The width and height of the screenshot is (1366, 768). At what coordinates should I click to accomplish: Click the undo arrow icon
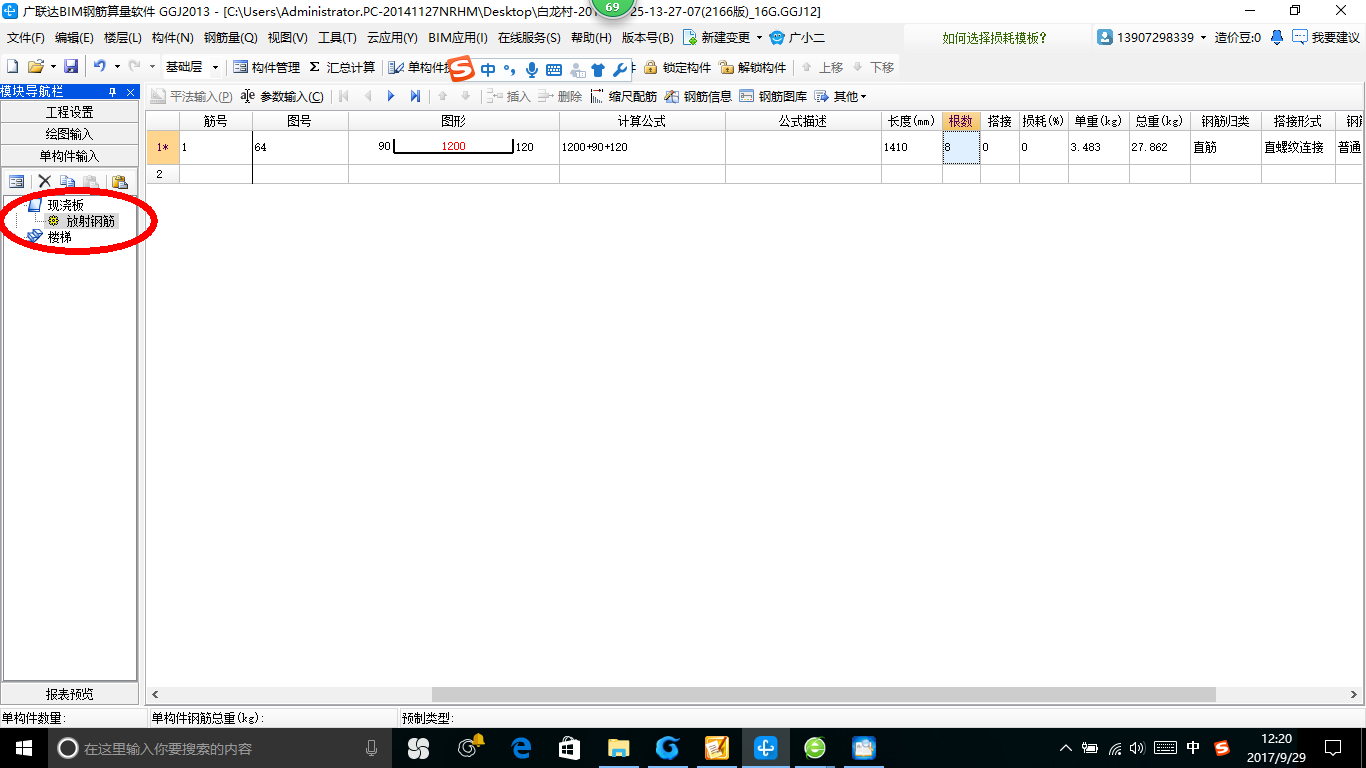tap(99, 67)
